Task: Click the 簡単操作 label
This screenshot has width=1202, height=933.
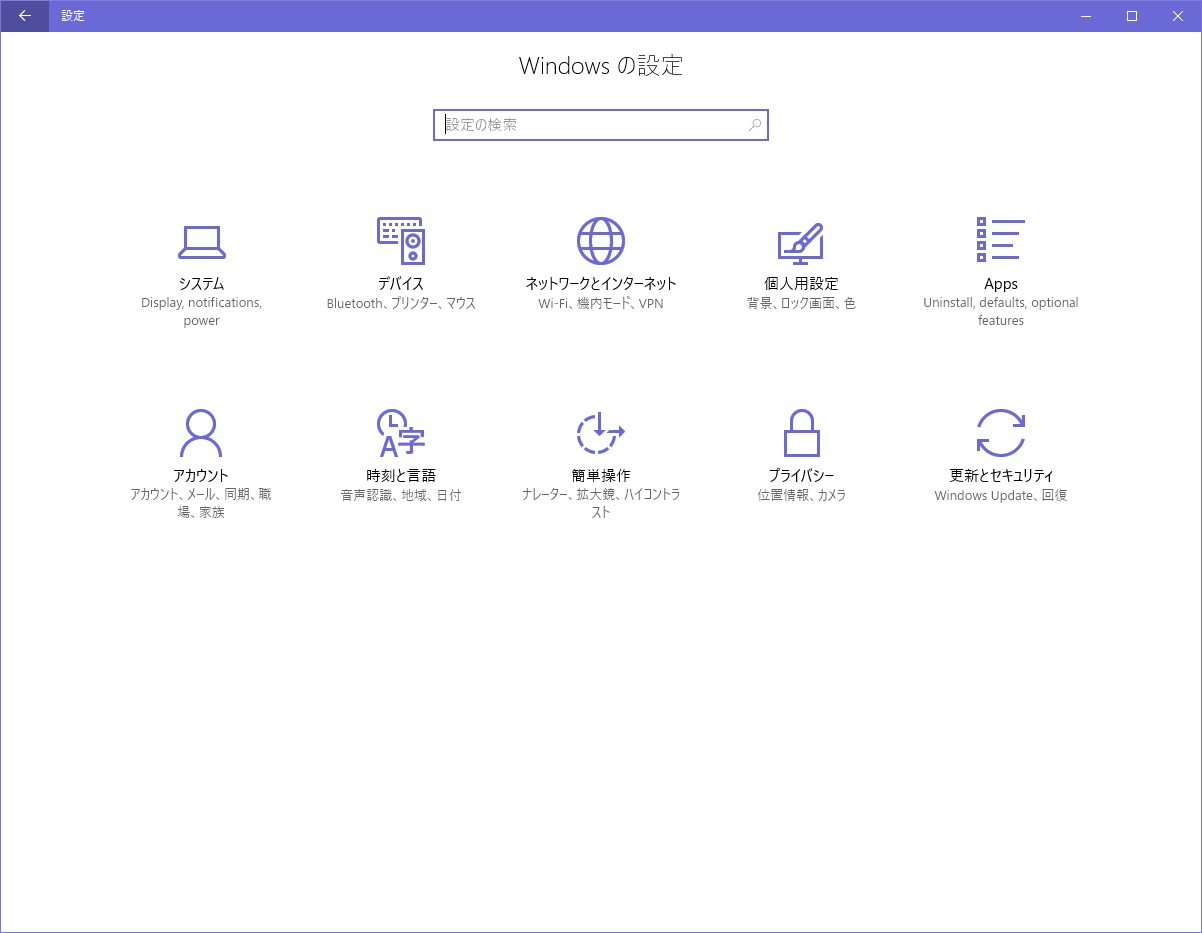Action: [x=601, y=476]
